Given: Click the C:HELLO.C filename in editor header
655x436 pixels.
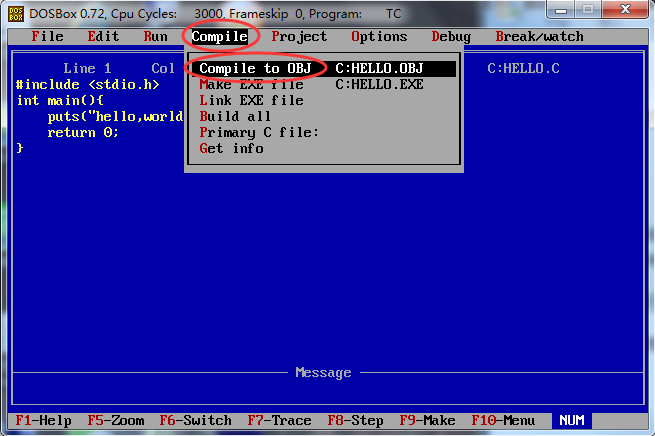Looking at the screenshot, I should click(523, 68).
